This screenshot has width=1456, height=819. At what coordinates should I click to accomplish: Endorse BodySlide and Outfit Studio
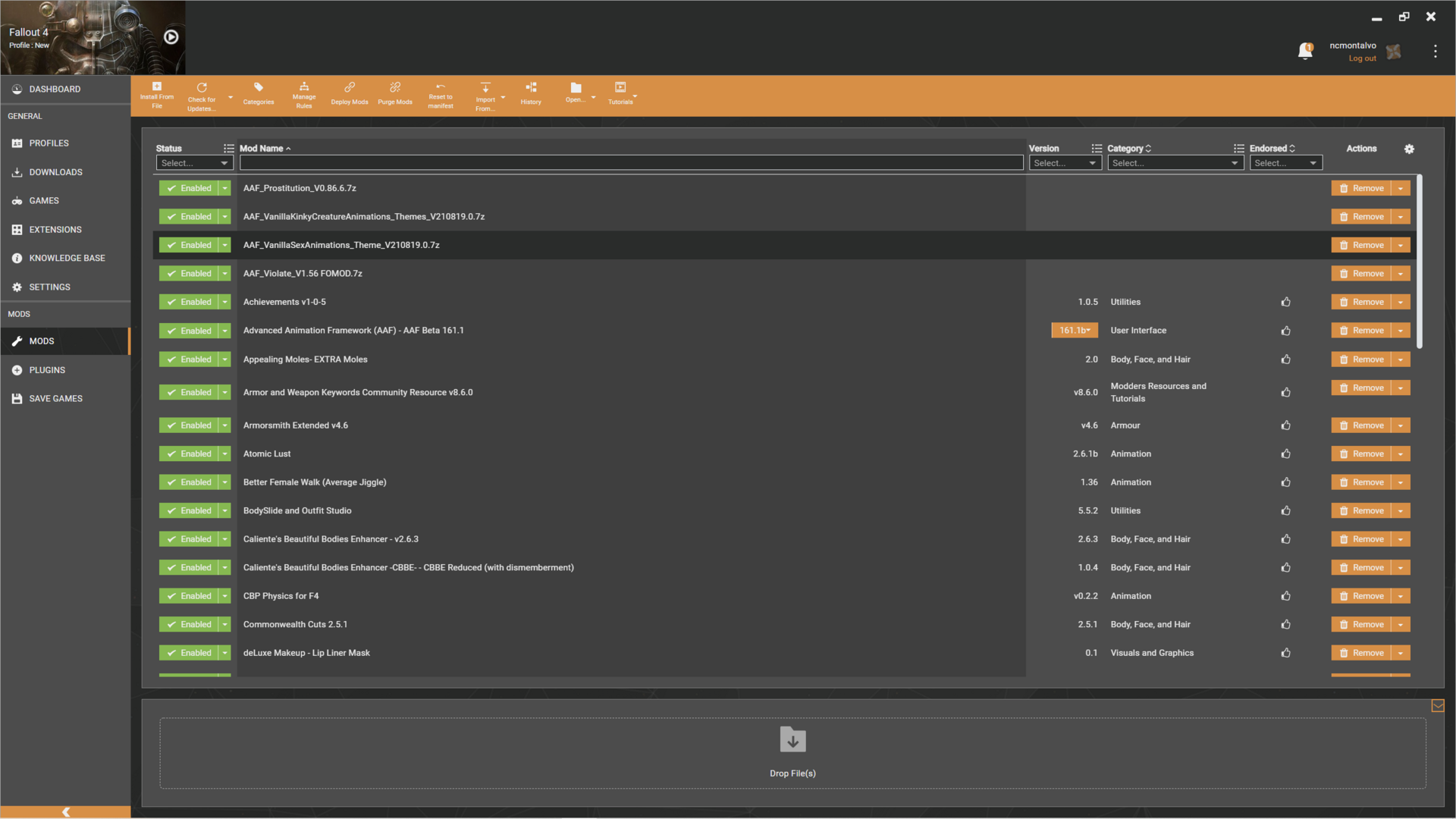[1286, 510]
